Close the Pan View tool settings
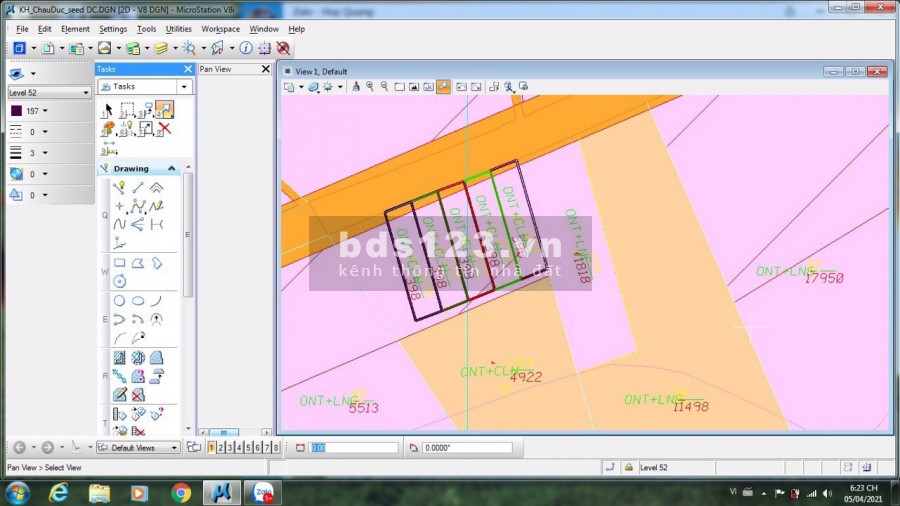Screen dimensions: 900x506 (x=266, y=69)
